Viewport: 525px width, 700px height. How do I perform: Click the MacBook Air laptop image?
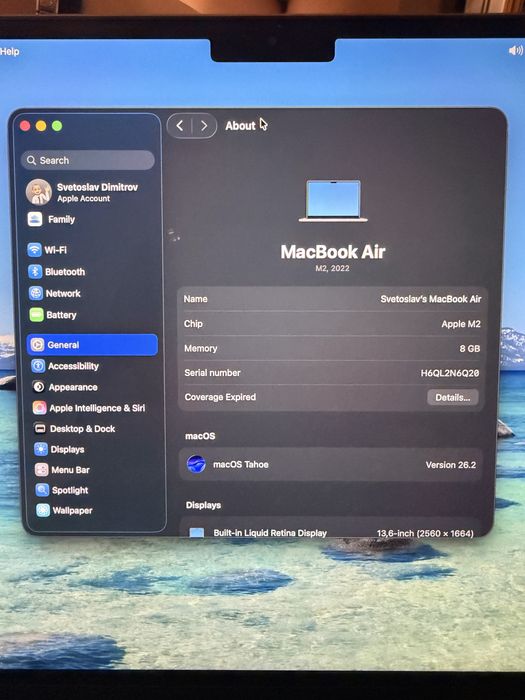pos(333,201)
